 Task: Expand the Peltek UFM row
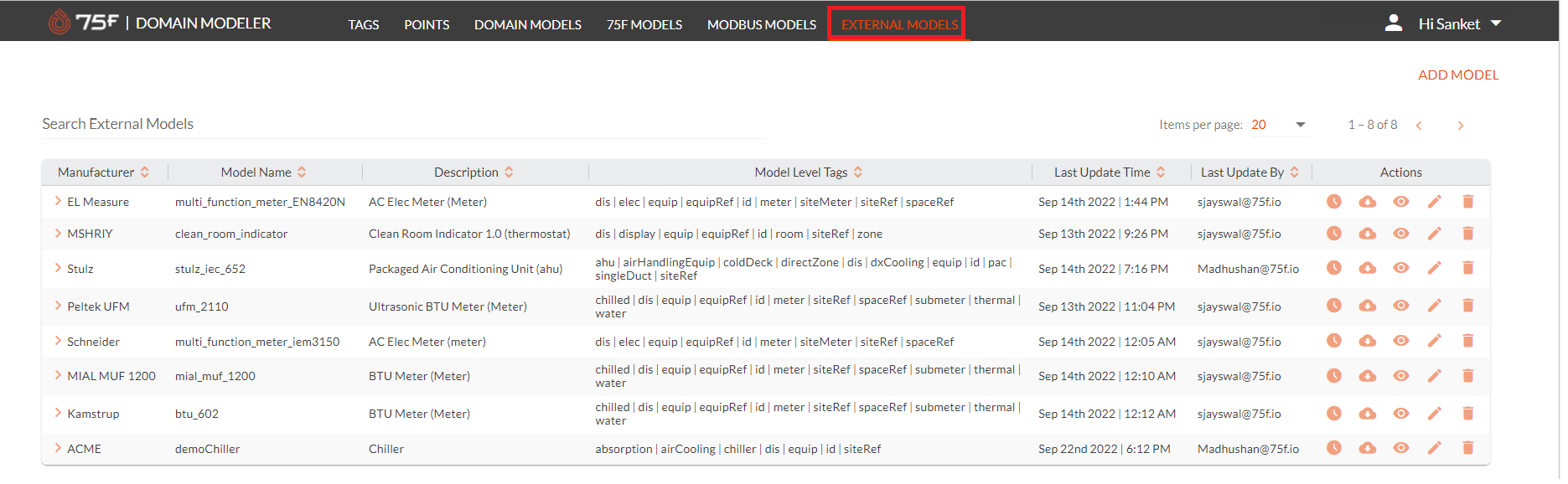coord(58,306)
